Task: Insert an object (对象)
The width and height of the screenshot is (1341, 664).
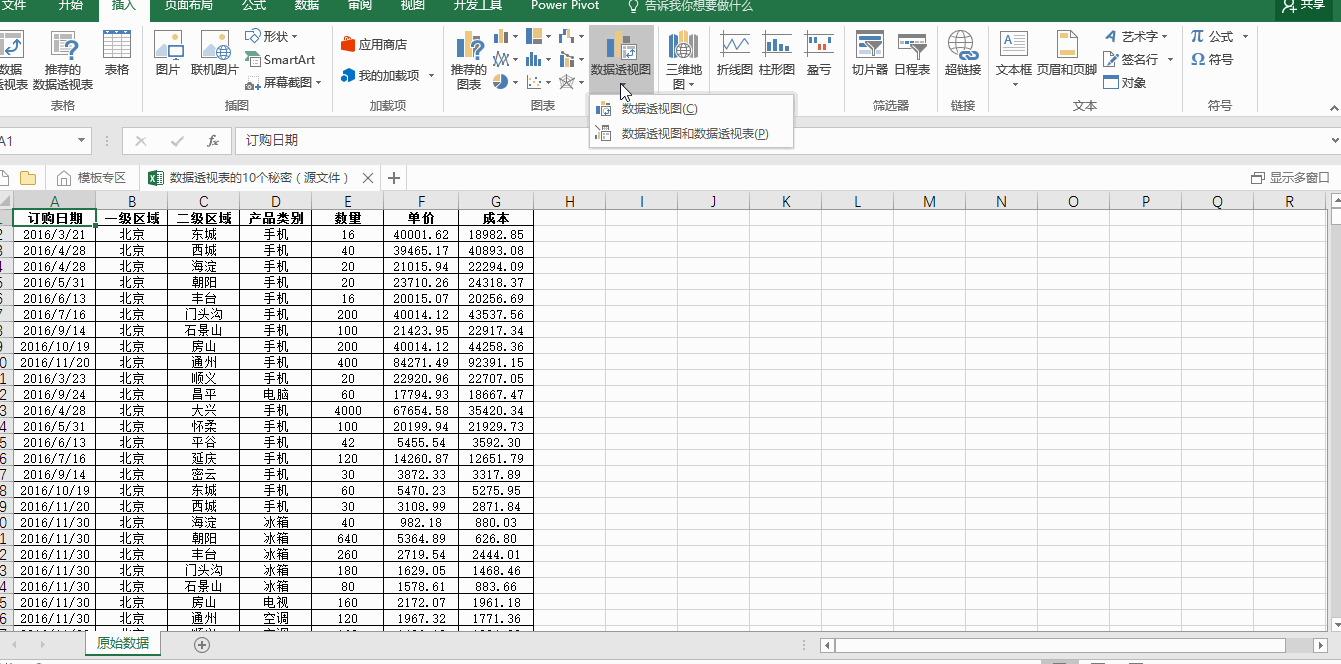Action: tap(1125, 83)
